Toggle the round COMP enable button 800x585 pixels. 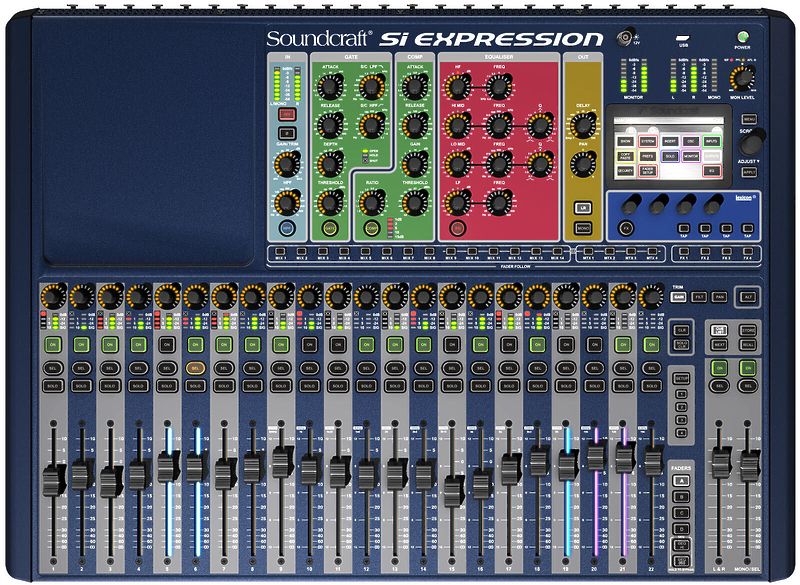pyautogui.click(x=372, y=228)
